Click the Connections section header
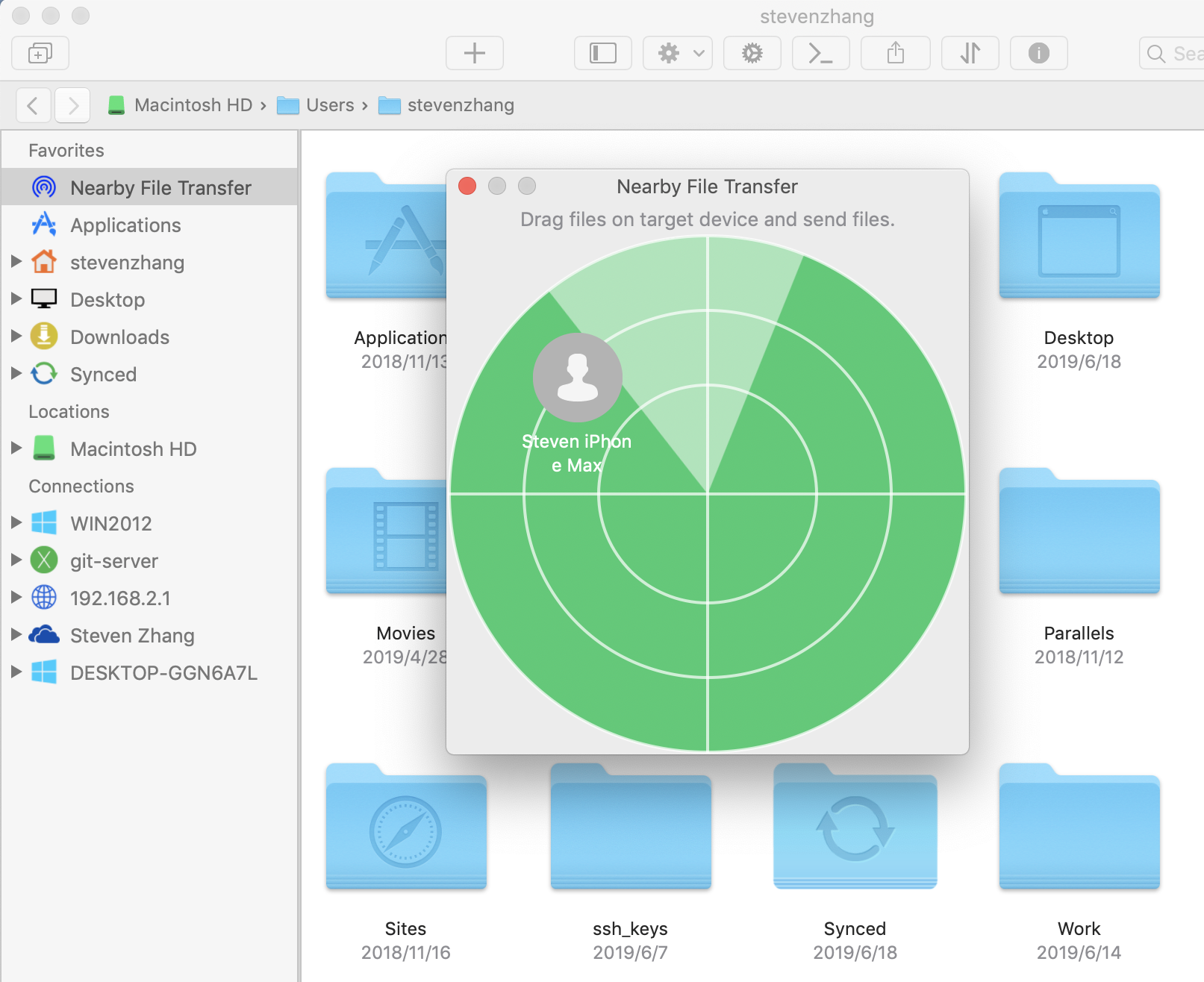 pos(81,486)
